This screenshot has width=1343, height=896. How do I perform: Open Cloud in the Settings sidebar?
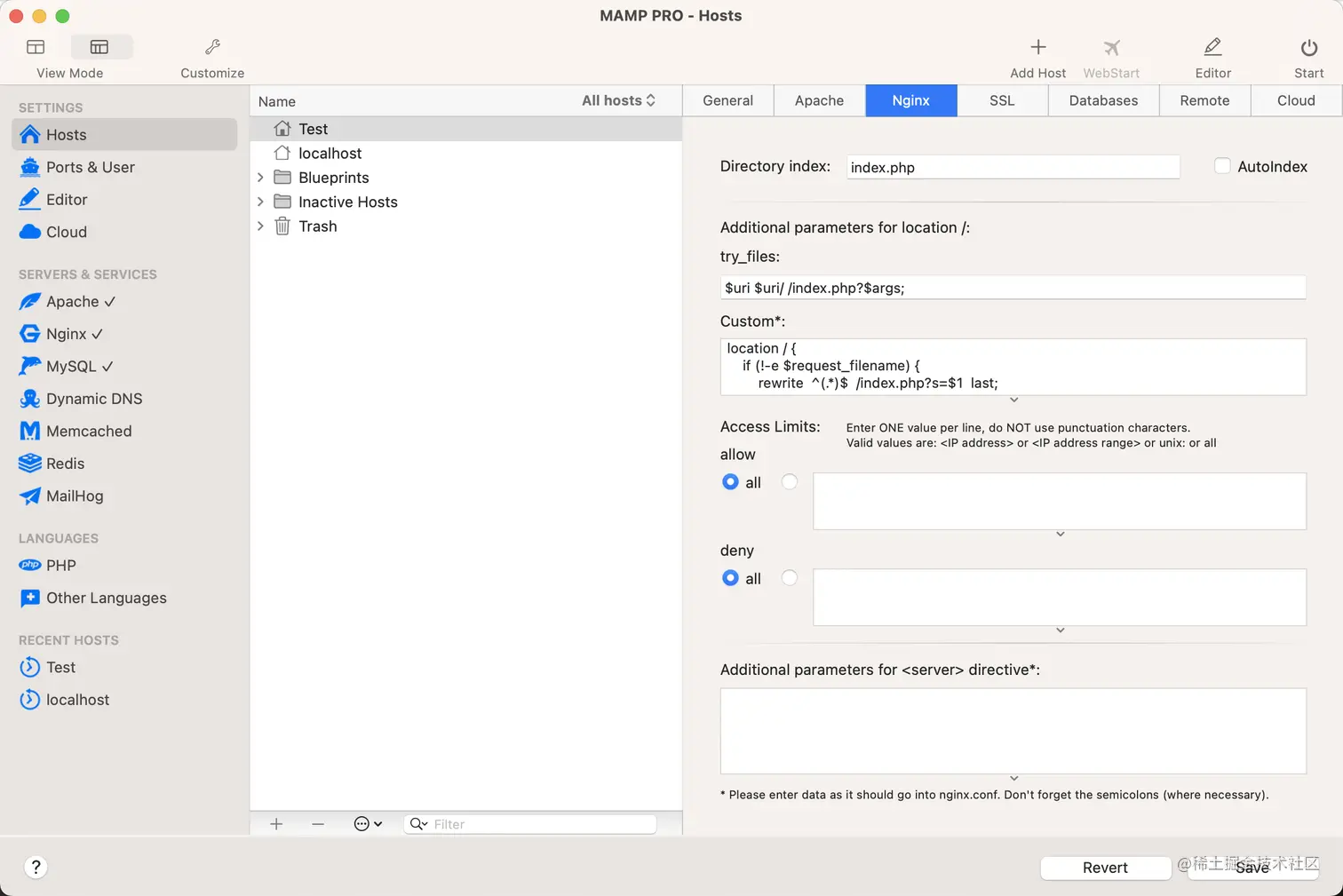[124, 232]
